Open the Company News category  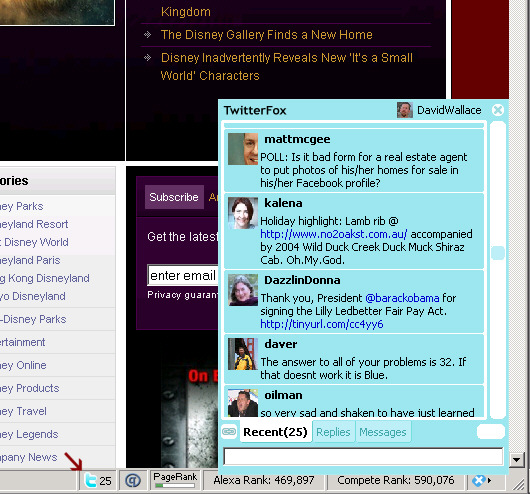28,457
